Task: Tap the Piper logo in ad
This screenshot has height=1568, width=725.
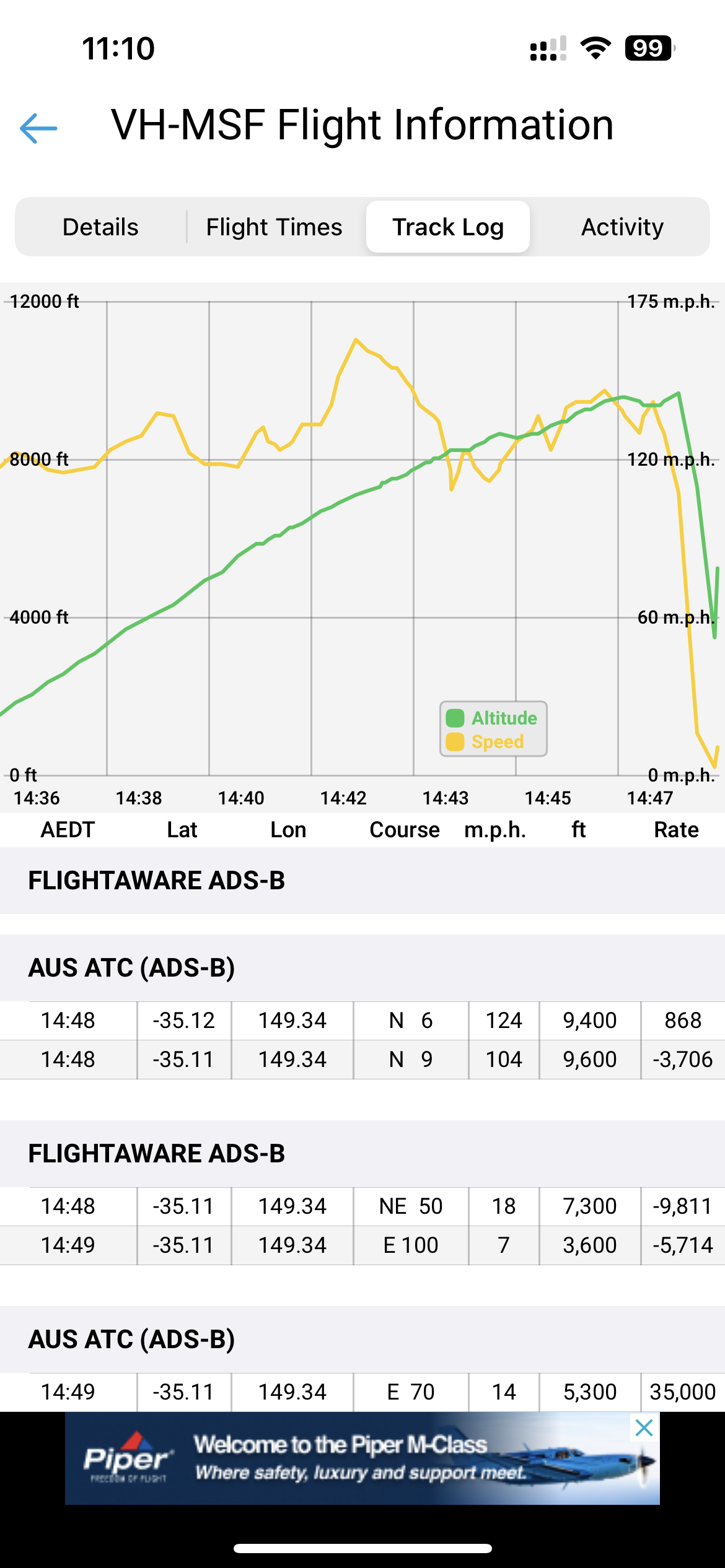Action: pos(128,1460)
